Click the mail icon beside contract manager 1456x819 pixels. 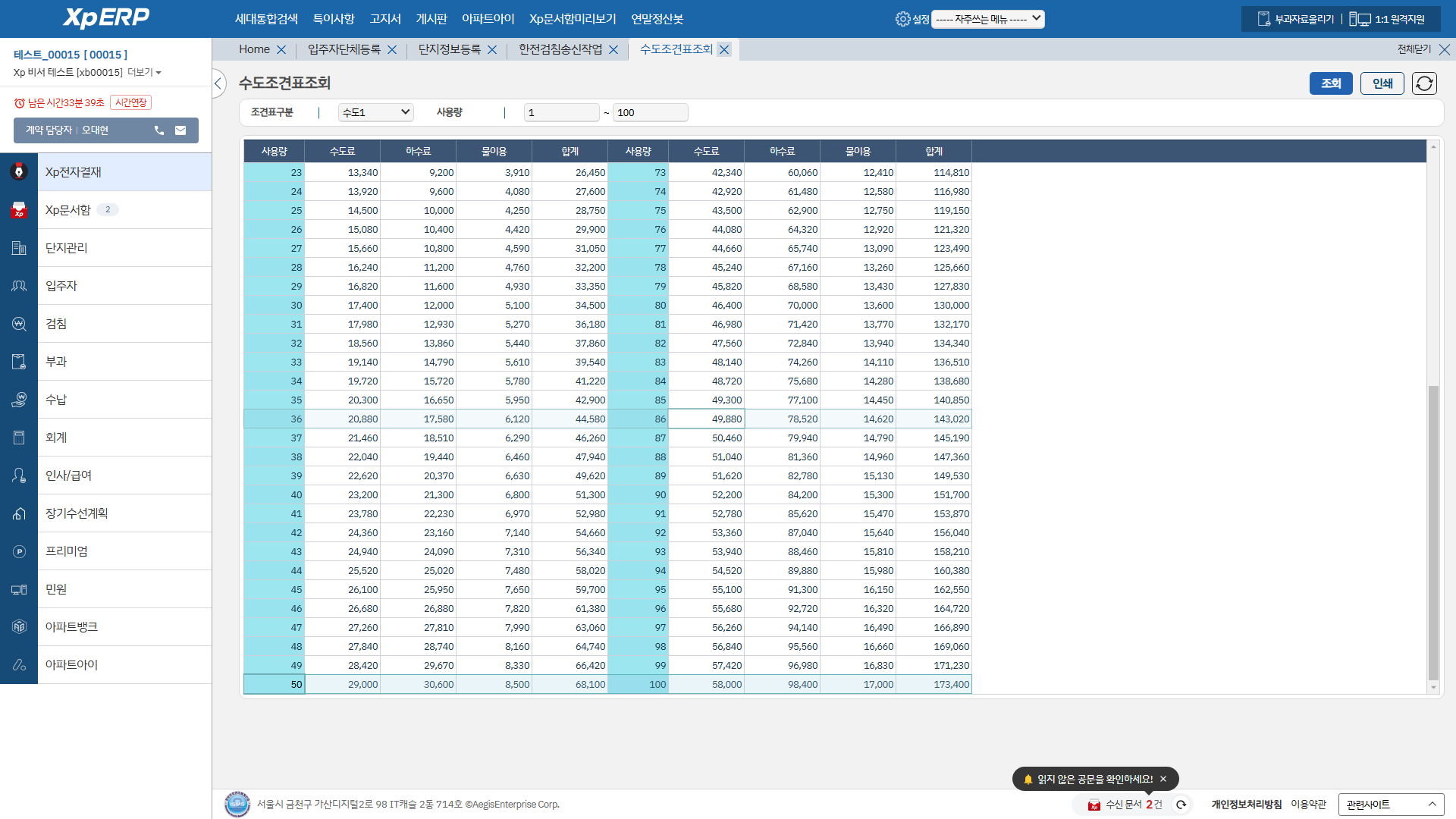(180, 130)
